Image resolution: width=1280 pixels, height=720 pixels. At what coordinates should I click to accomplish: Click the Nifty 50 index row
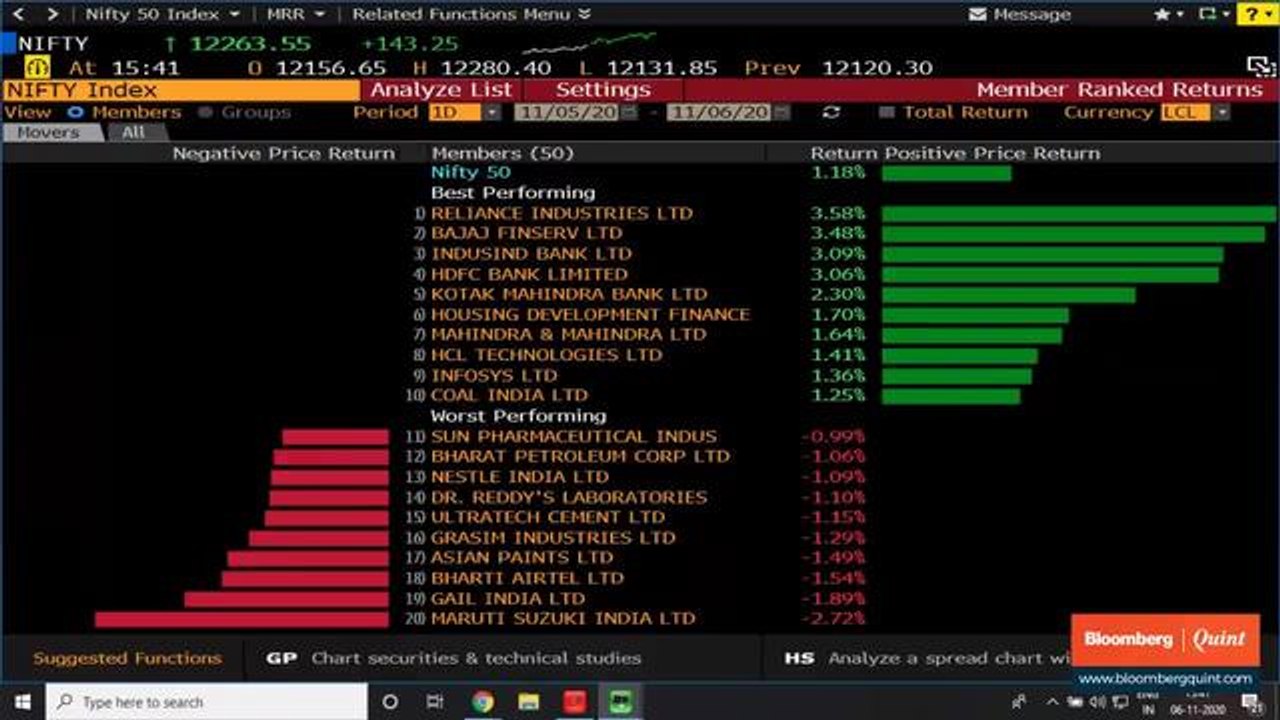coord(470,173)
